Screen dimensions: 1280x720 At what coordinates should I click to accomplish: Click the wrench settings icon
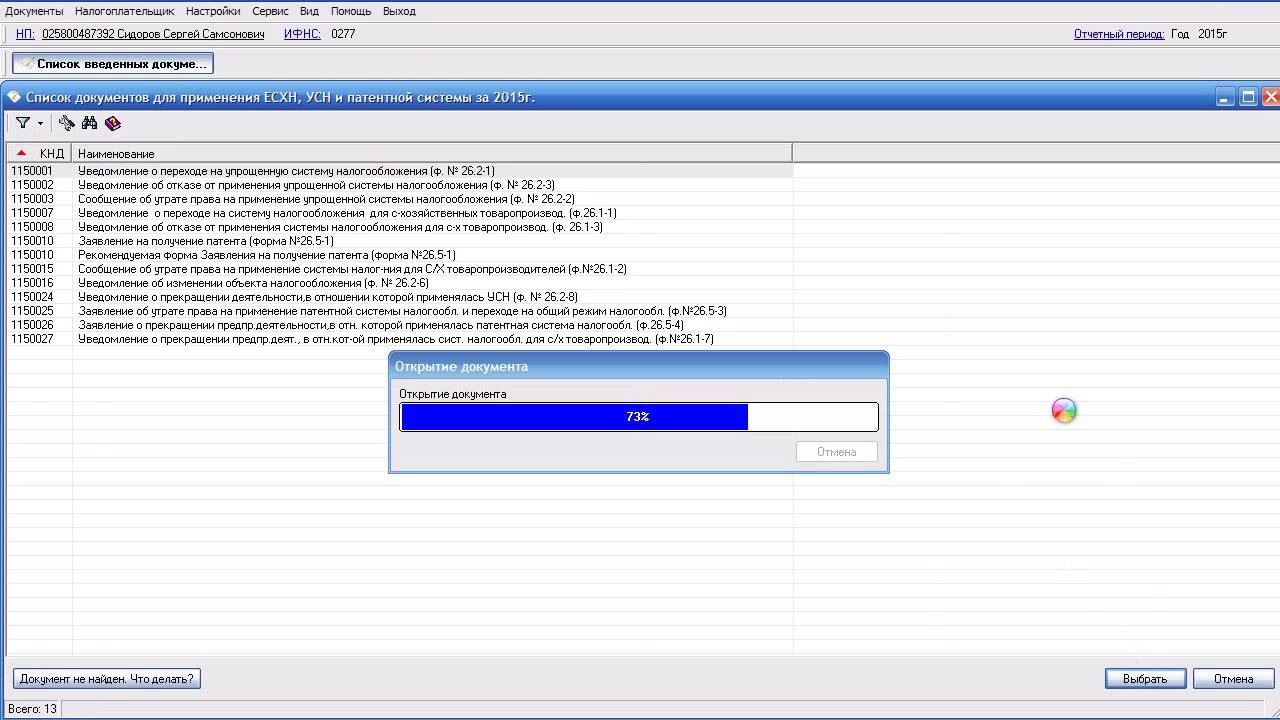(x=67, y=123)
